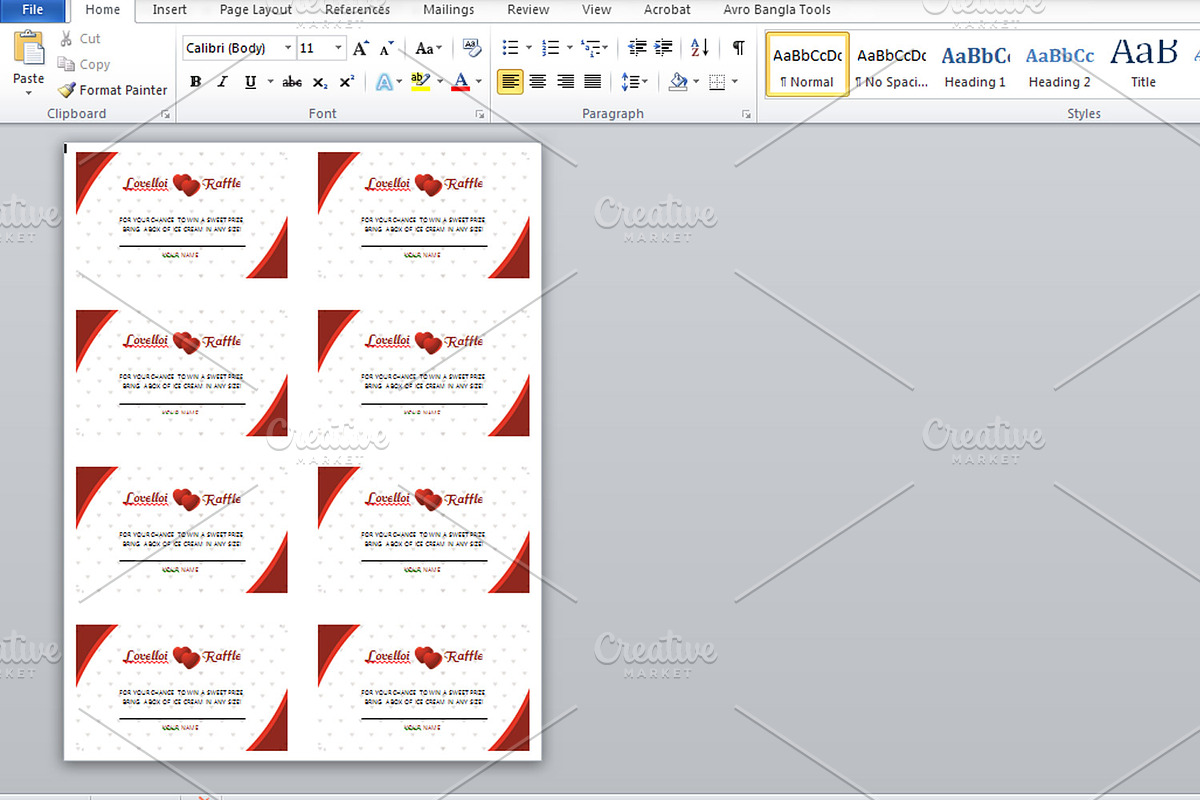
Task: Open the File tab
Action: coord(33,10)
